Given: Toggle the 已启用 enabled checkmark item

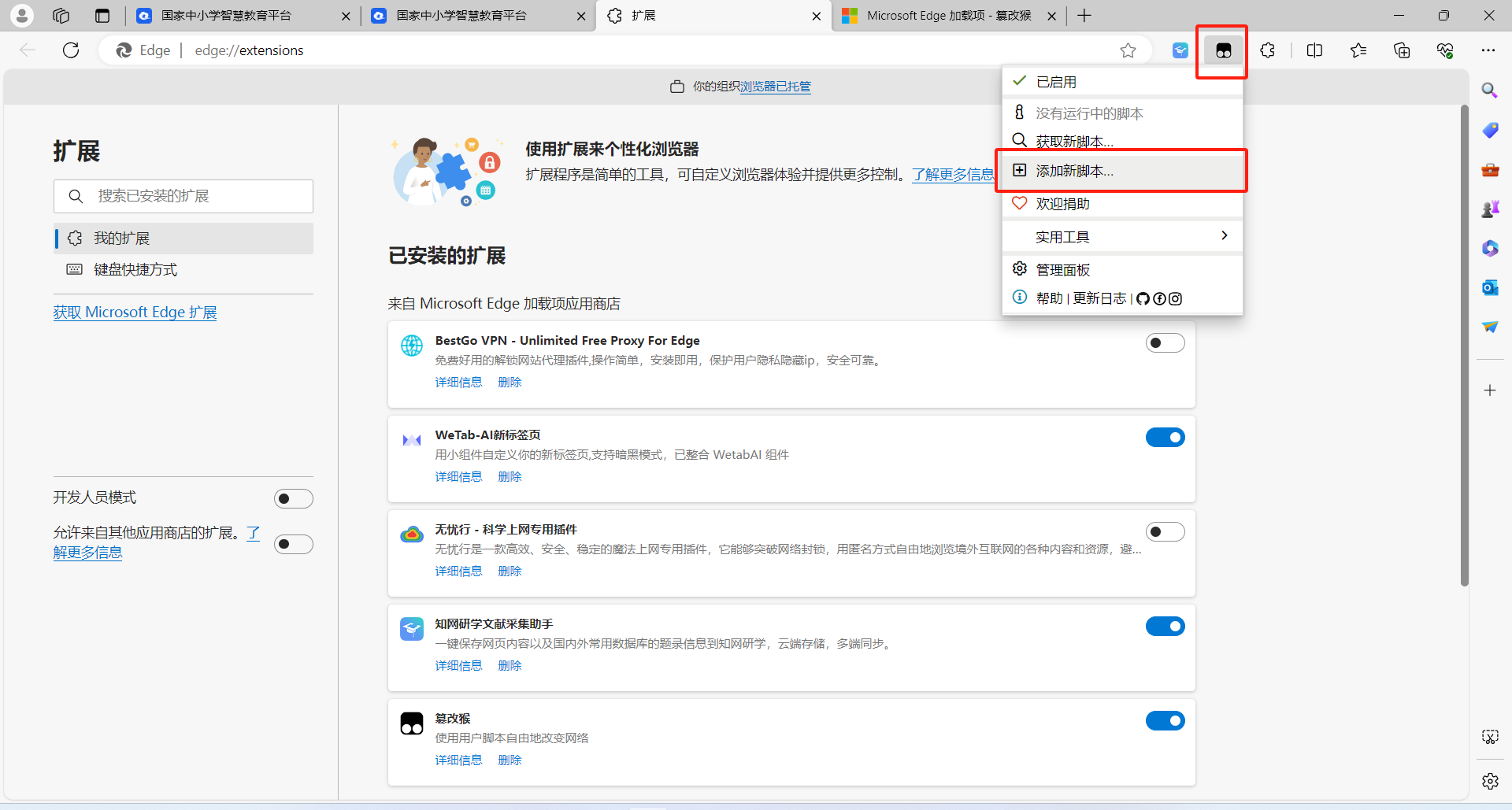Looking at the screenshot, I should tap(1122, 82).
